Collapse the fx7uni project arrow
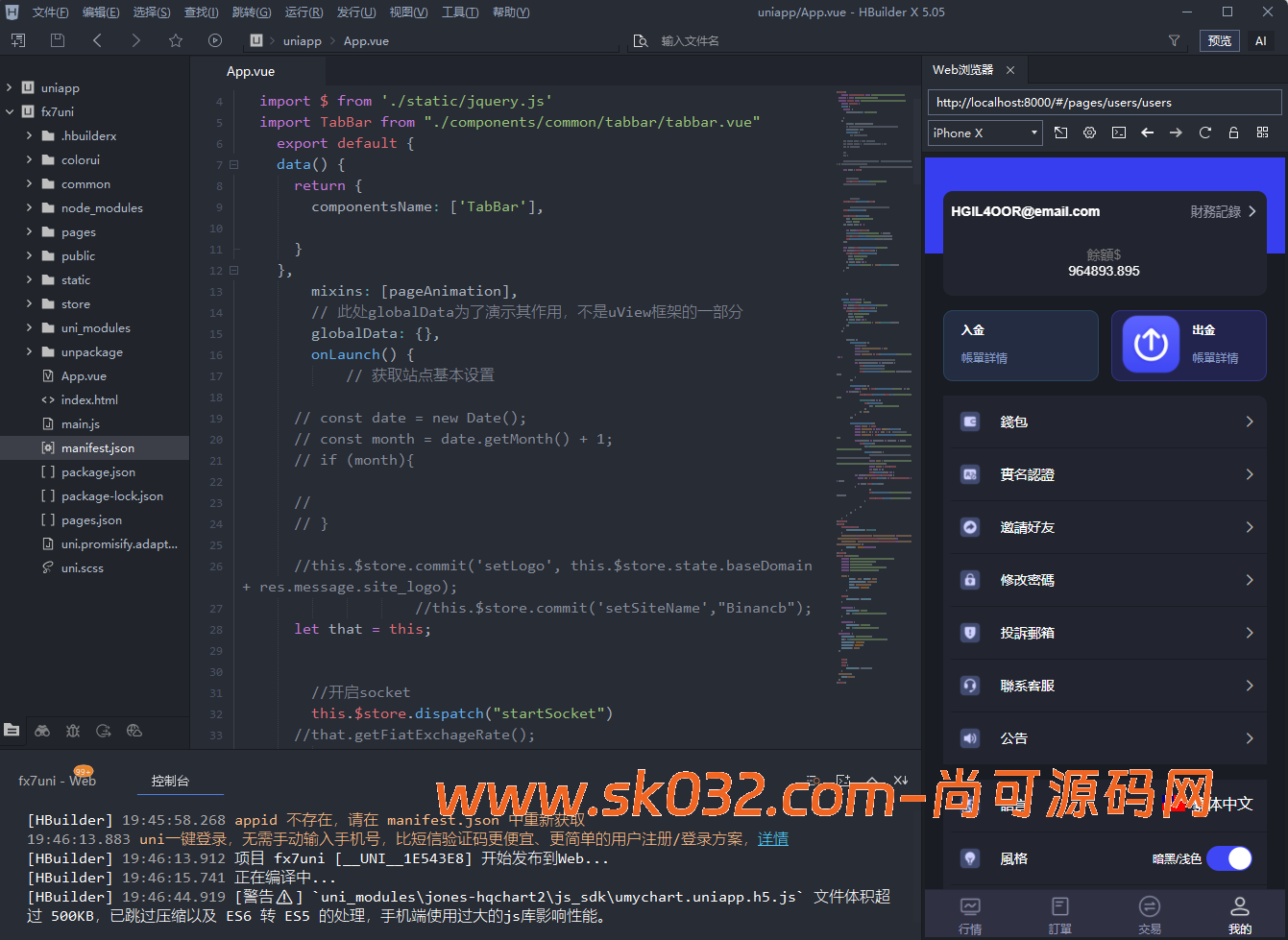Viewport: 1288px width, 940px height. 10,111
